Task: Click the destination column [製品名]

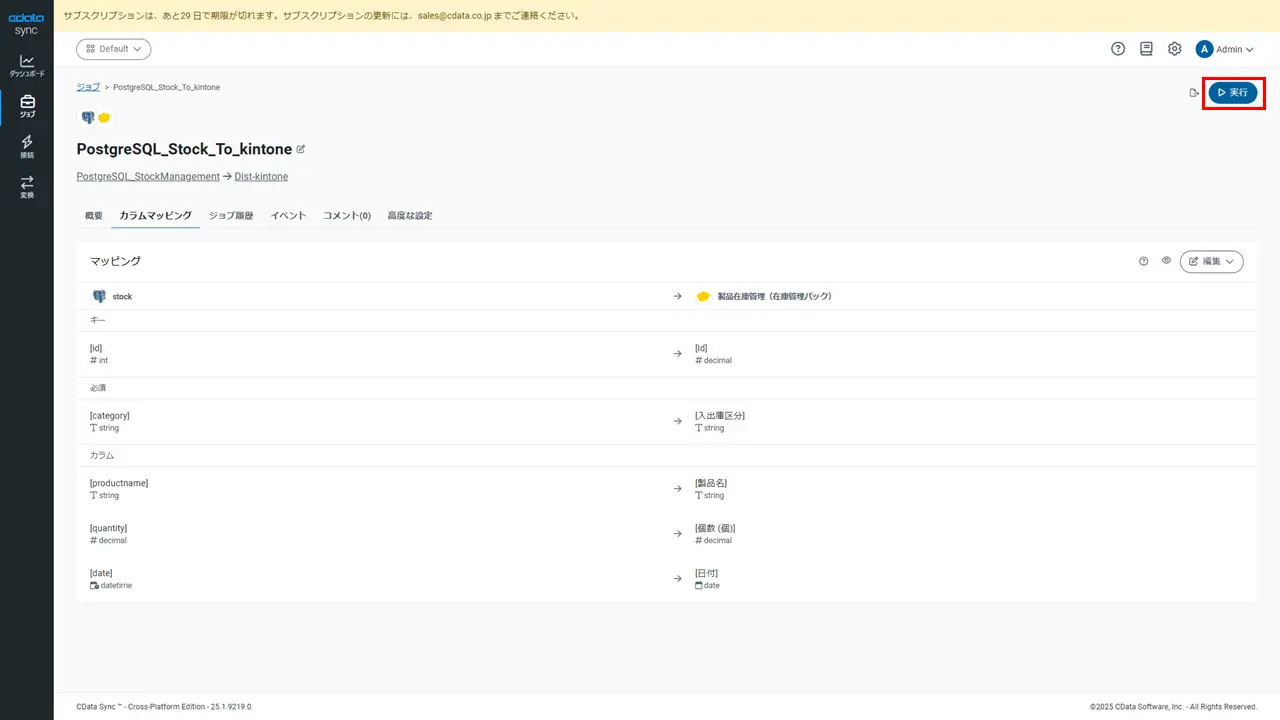Action: click(x=711, y=483)
